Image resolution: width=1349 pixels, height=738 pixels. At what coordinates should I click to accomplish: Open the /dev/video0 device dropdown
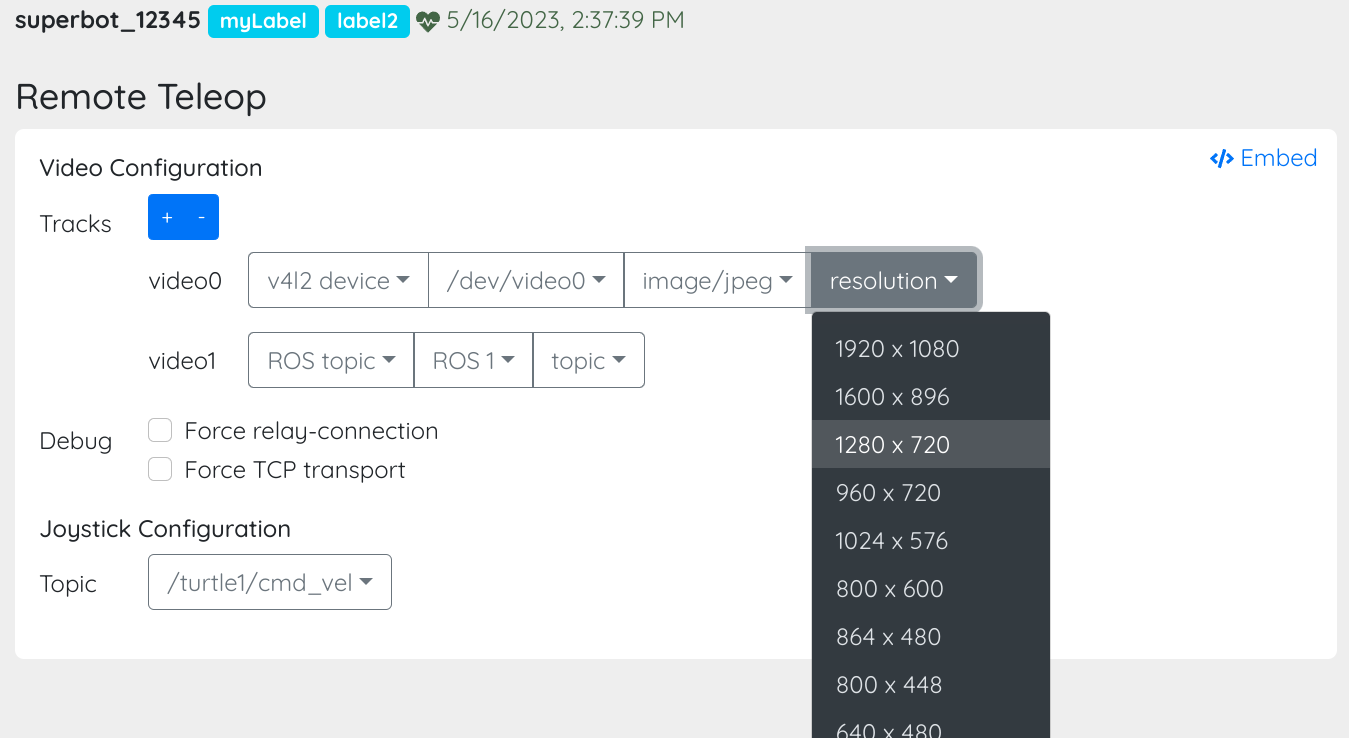tap(526, 280)
